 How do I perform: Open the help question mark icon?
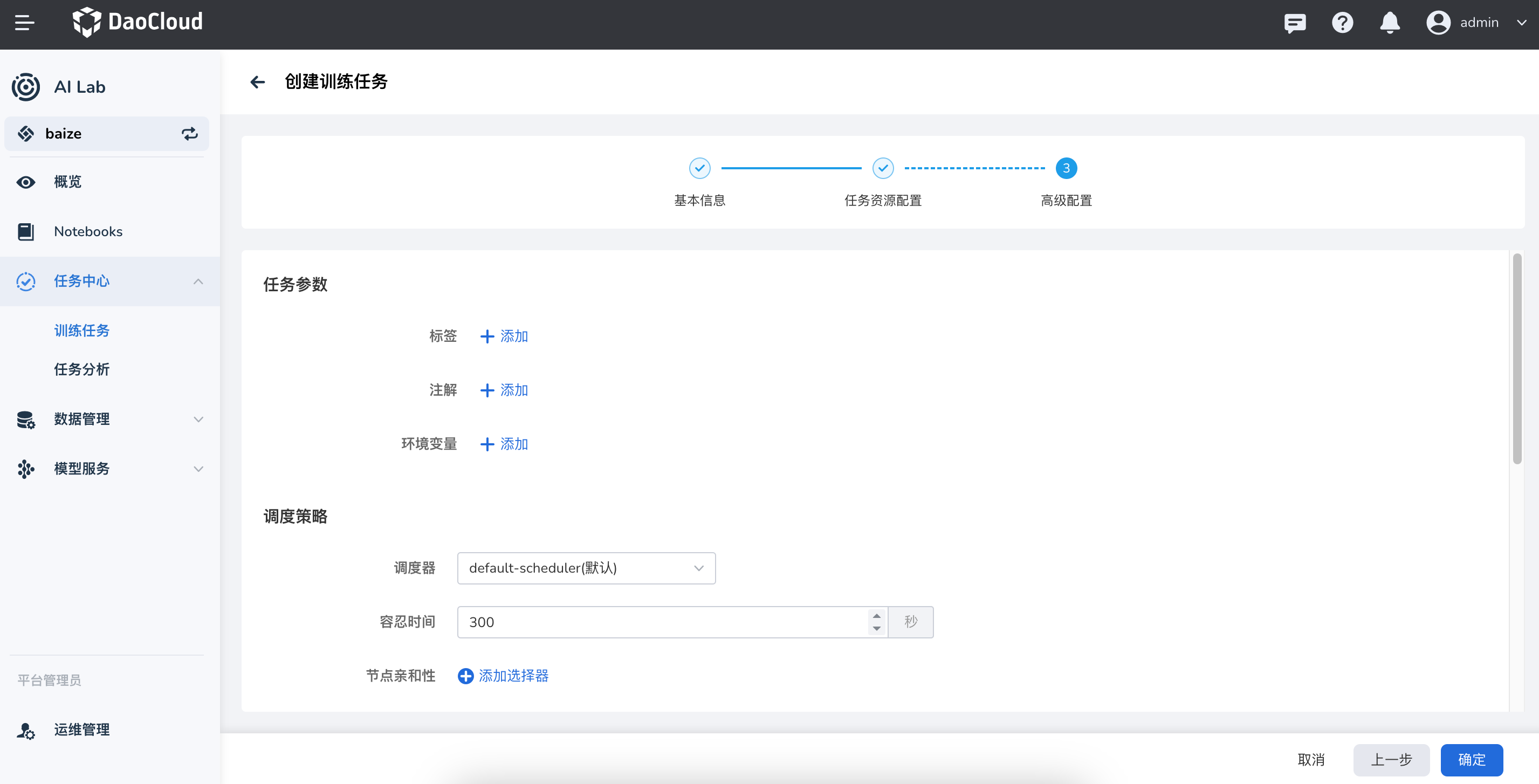[x=1342, y=23]
